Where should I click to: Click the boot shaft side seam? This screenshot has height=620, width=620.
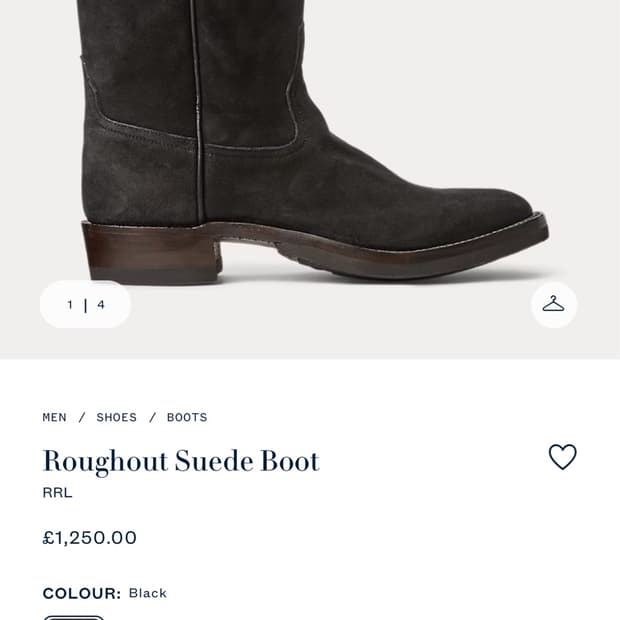198,111
